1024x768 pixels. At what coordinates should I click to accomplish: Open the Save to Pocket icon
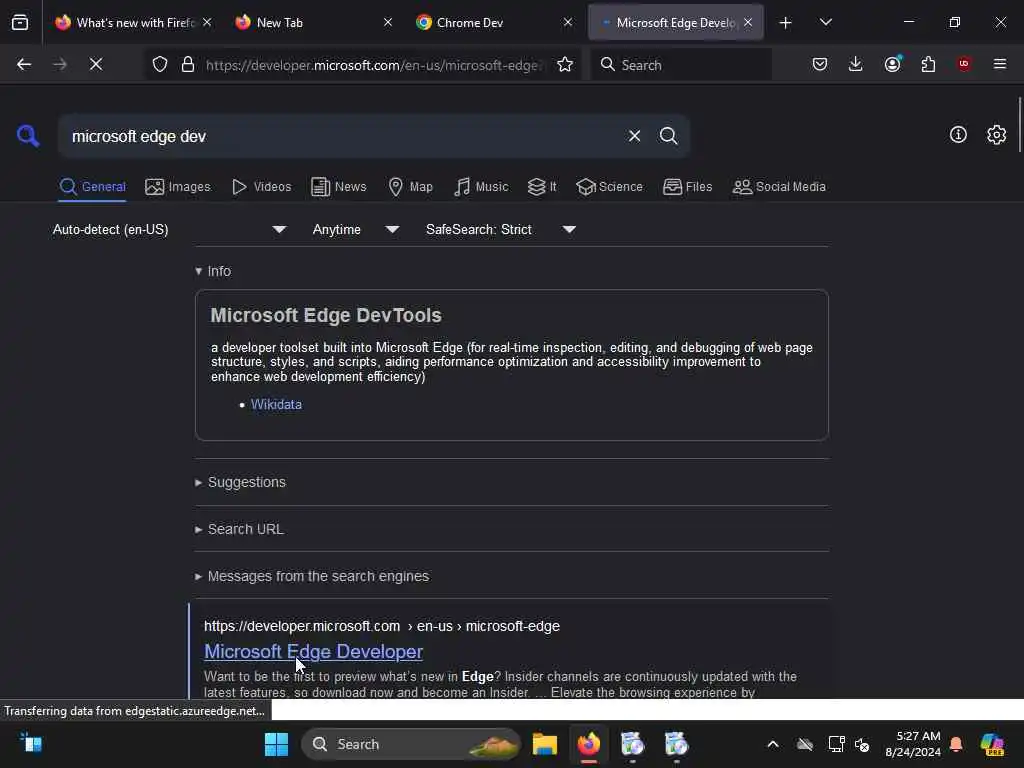tap(820, 64)
